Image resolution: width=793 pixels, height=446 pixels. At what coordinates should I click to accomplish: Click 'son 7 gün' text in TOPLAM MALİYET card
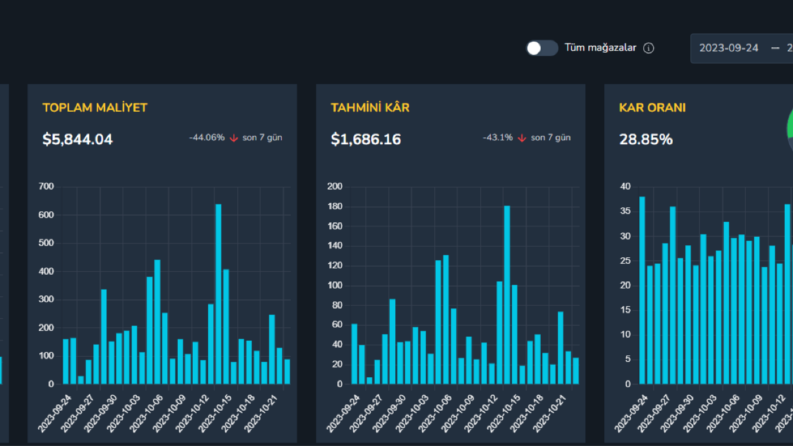pyautogui.click(x=262, y=138)
